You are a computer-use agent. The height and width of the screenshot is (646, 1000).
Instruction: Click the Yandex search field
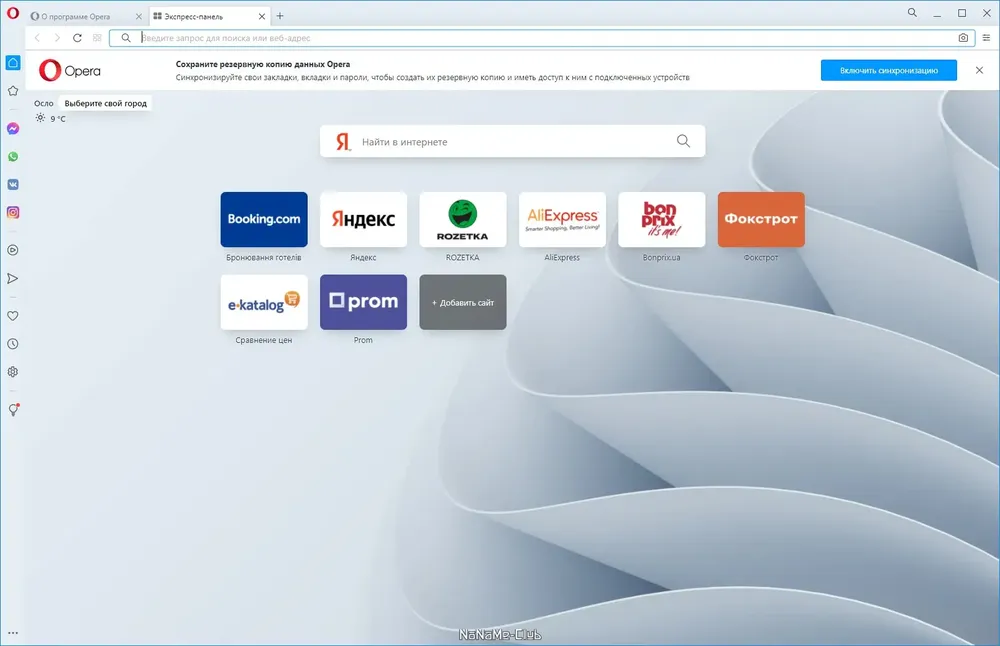513,141
